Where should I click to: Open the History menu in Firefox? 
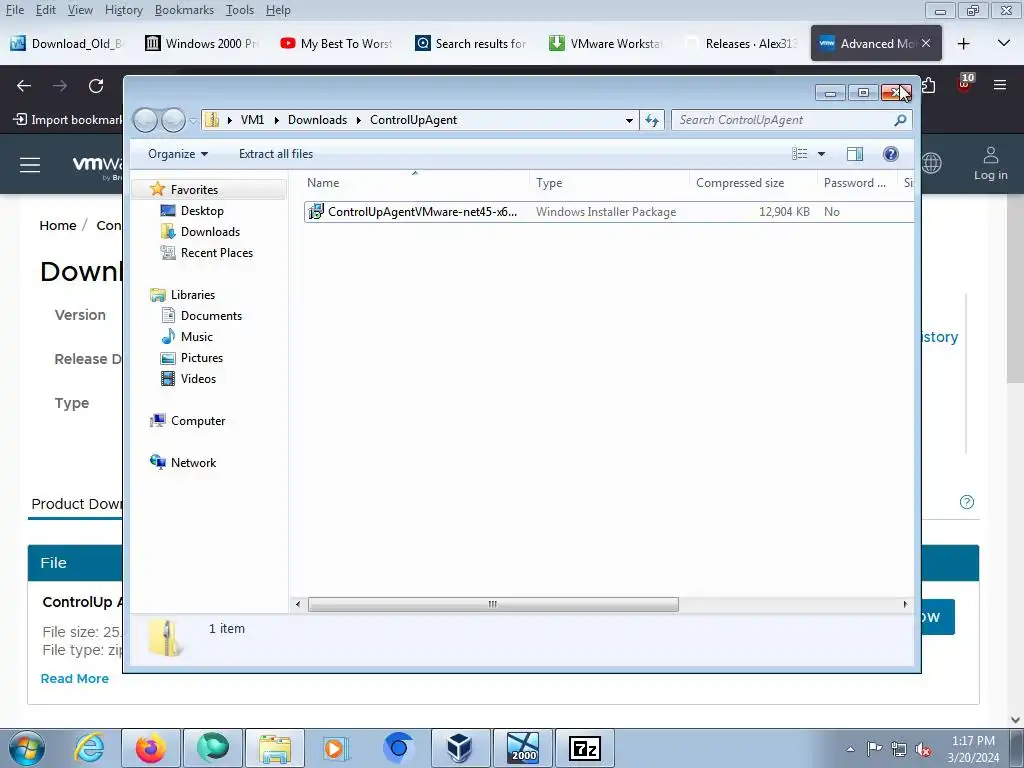tap(123, 10)
